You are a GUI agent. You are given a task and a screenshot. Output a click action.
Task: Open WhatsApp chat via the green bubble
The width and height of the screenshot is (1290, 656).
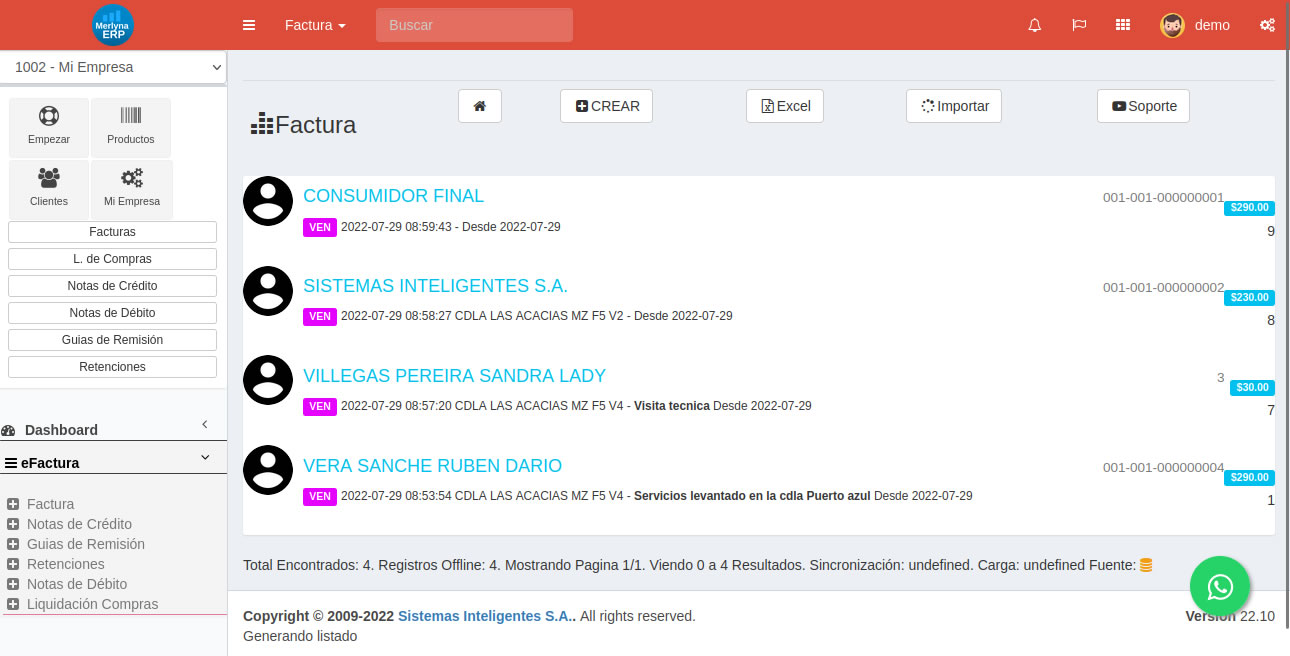tap(1219, 586)
